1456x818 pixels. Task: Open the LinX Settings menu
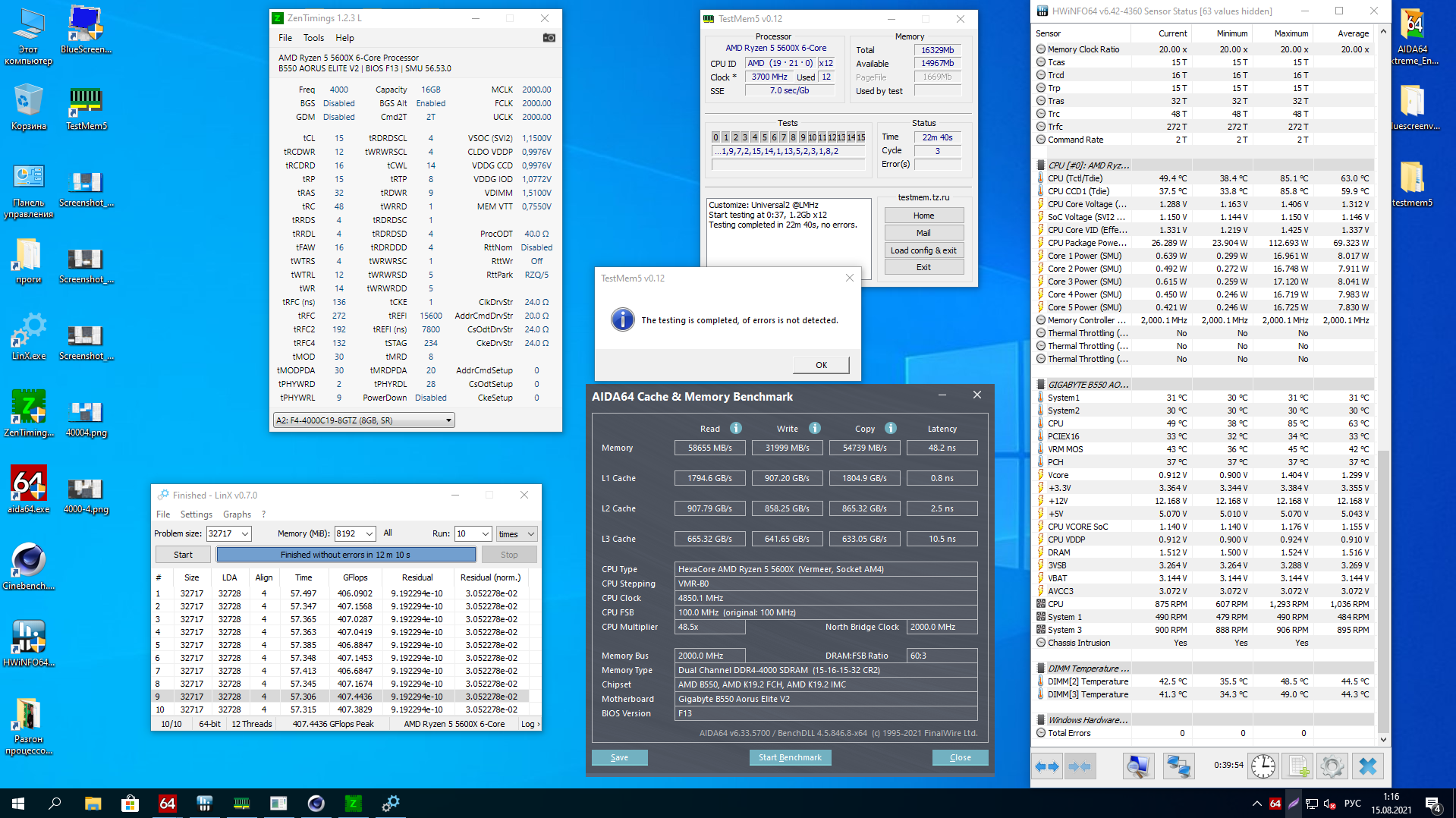pyautogui.click(x=196, y=514)
